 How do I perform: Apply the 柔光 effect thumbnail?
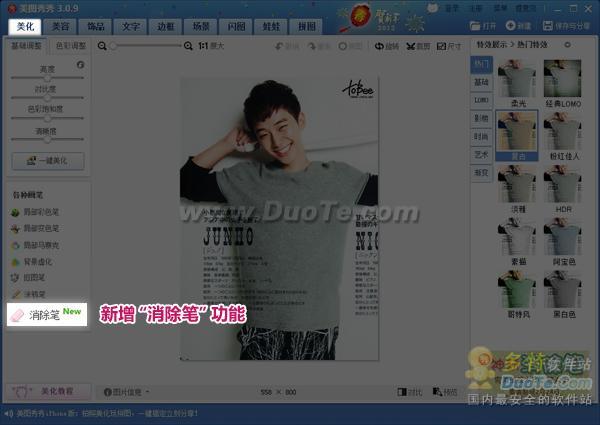coord(517,79)
